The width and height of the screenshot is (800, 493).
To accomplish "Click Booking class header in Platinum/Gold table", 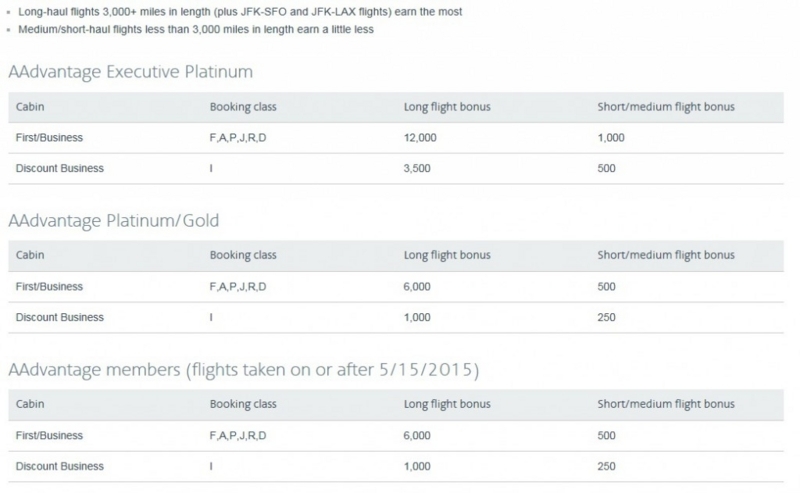I will point(243,255).
